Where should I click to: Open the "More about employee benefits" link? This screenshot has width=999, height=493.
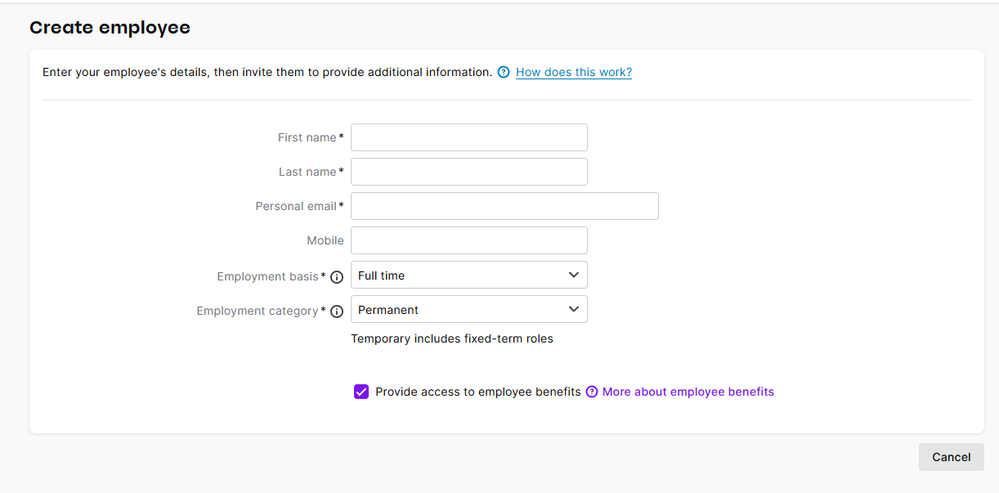click(688, 392)
